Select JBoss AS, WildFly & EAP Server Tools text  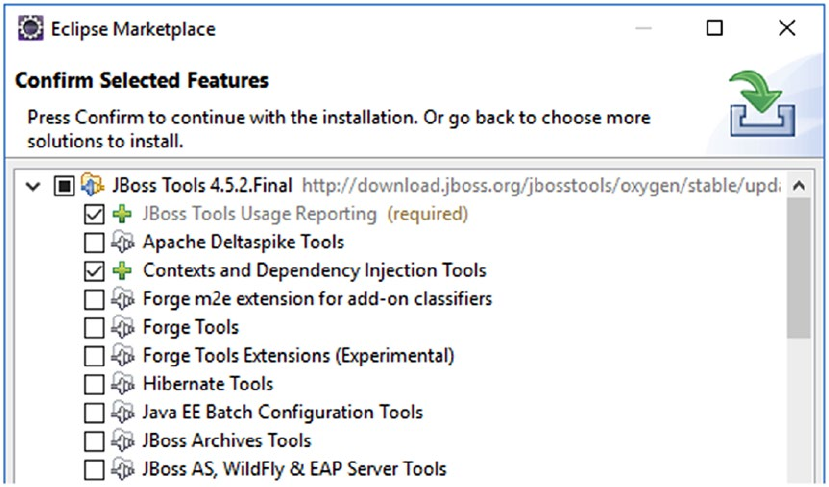pyautogui.click(x=294, y=470)
